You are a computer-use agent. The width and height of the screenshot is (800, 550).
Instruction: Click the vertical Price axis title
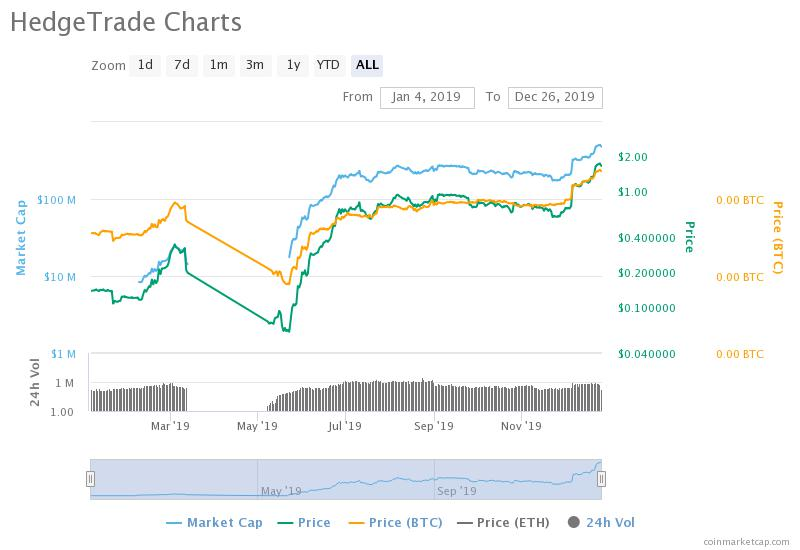coord(689,237)
